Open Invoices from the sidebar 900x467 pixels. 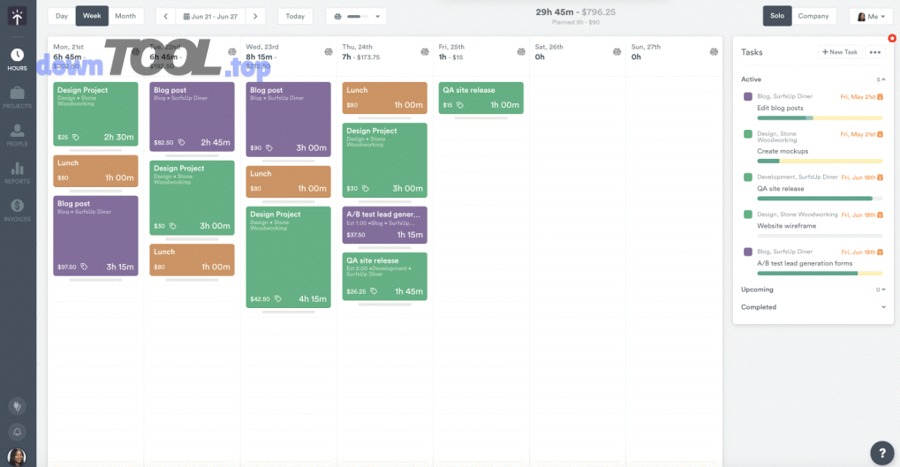pos(17,211)
